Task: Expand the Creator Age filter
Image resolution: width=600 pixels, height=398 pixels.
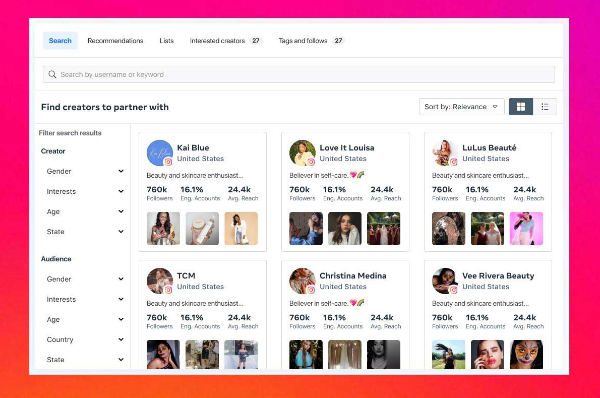Action: tap(85, 211)
